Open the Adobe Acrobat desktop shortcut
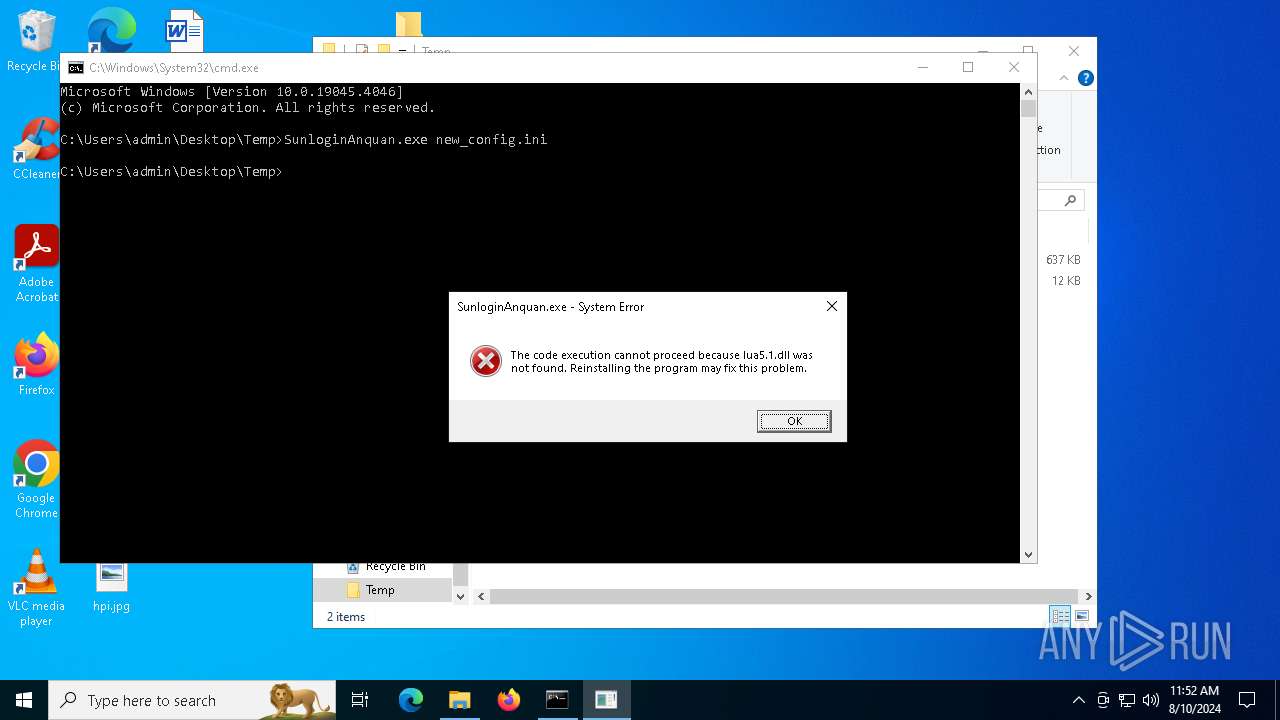Viewport: 1280px width, 720px height. [x=36, y=264]
